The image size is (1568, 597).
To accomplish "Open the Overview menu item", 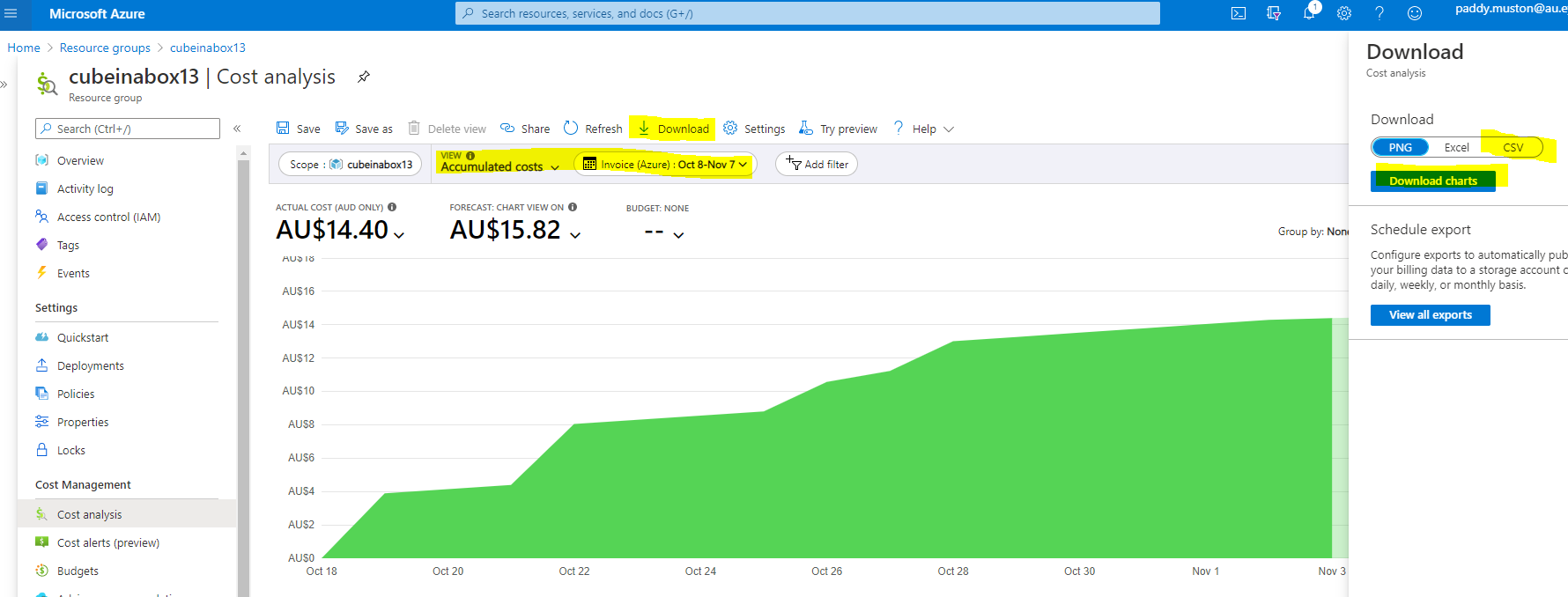I will click(x=80, y=160).
